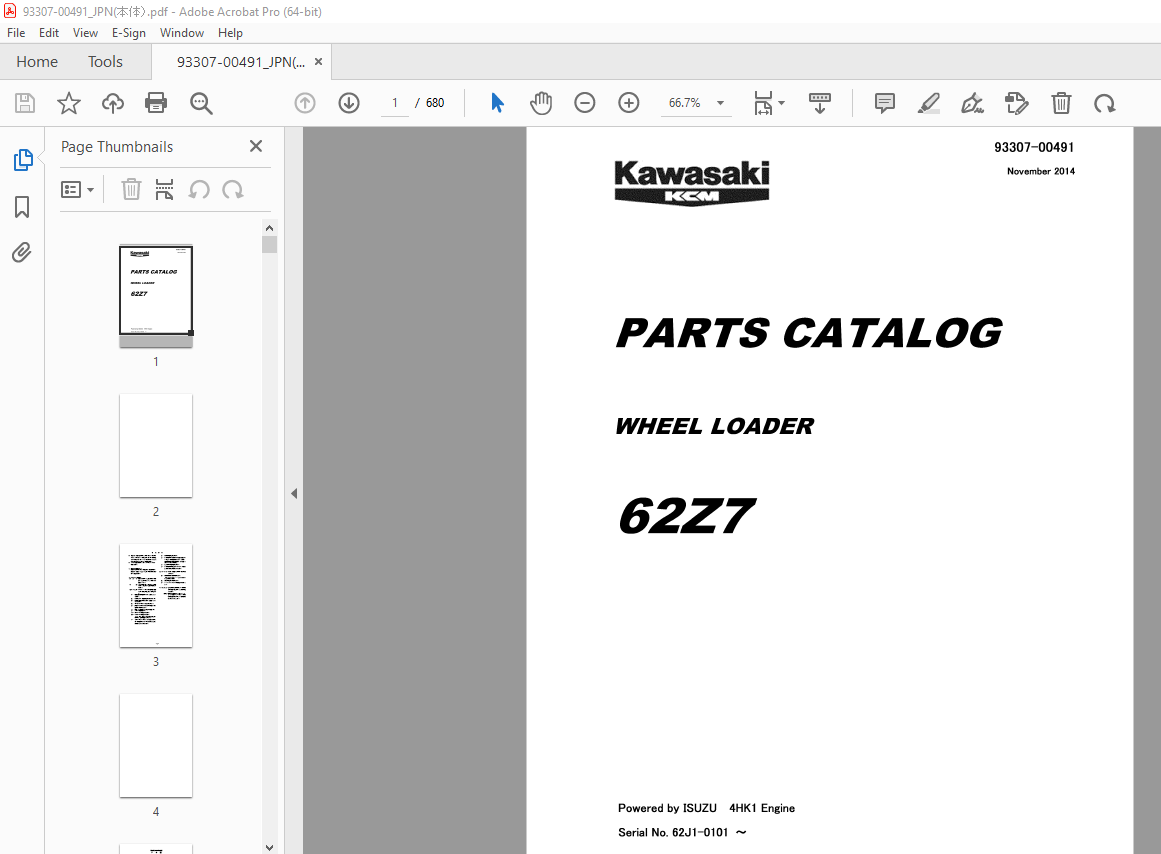Select the Highlight text tool

[929, 103]
